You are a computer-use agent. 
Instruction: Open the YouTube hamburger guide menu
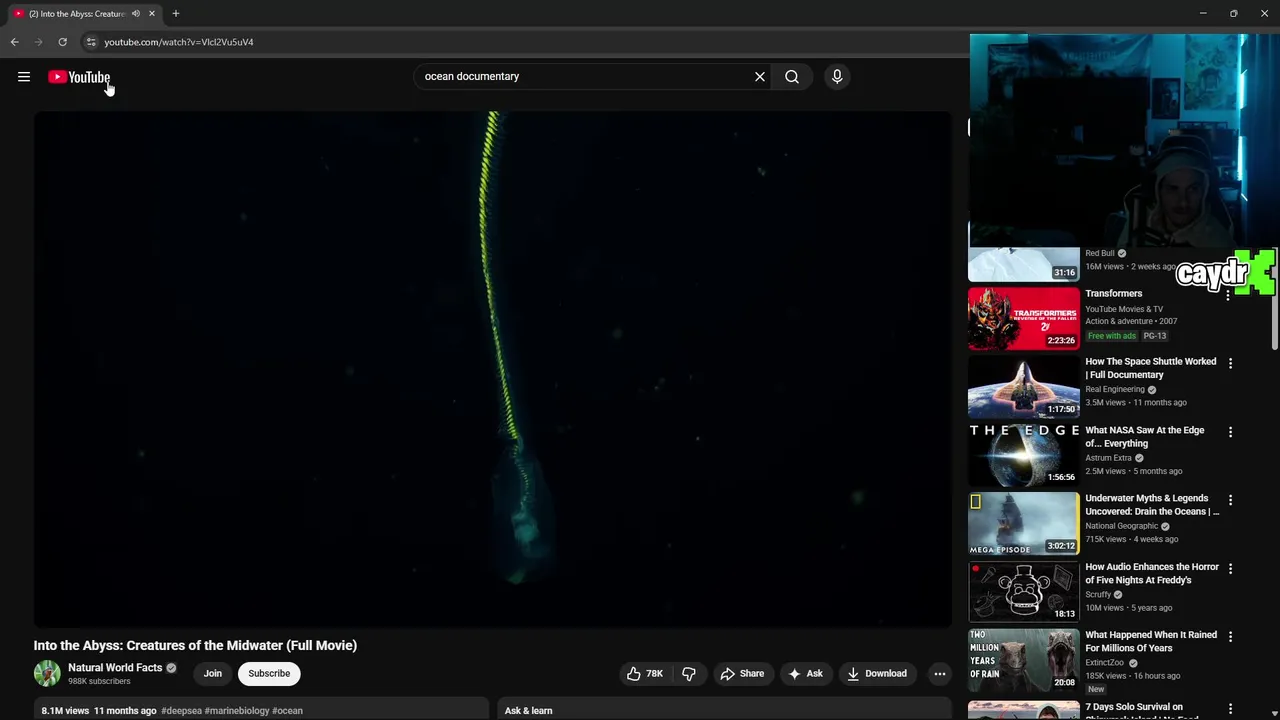pyautogui.click(x=24, y=77)
